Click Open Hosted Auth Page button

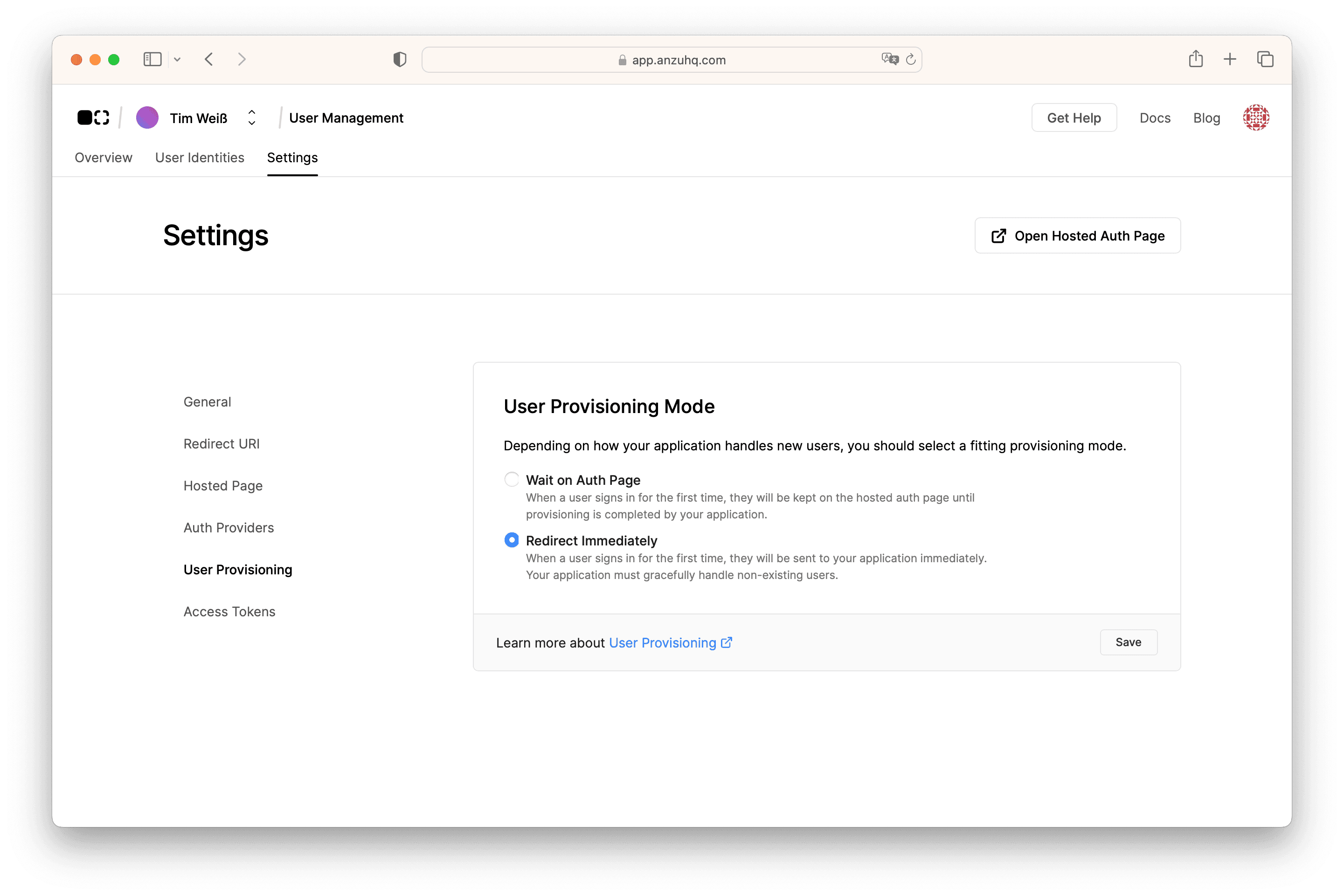1077,235
